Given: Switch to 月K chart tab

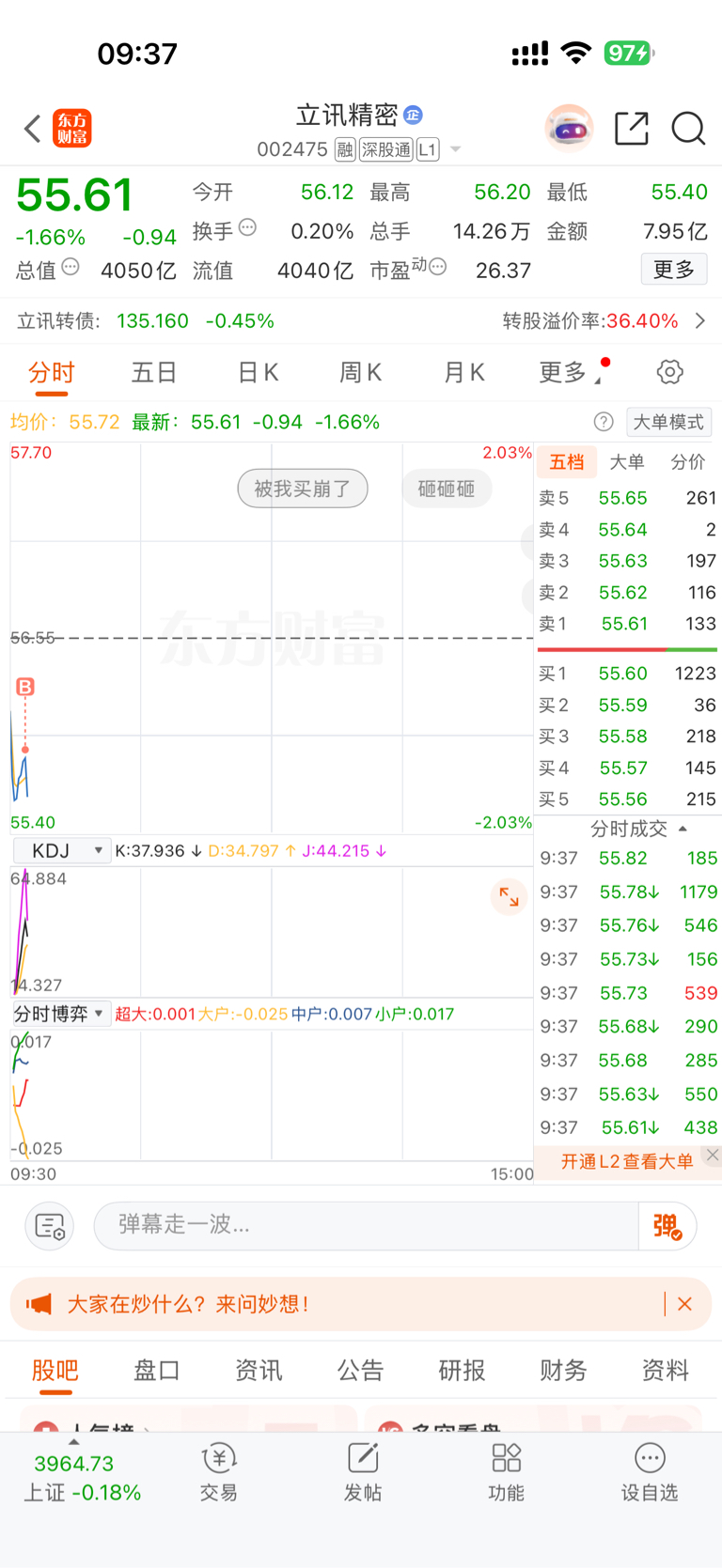Looking at the screenshot, I should click(x=464, y=373).
